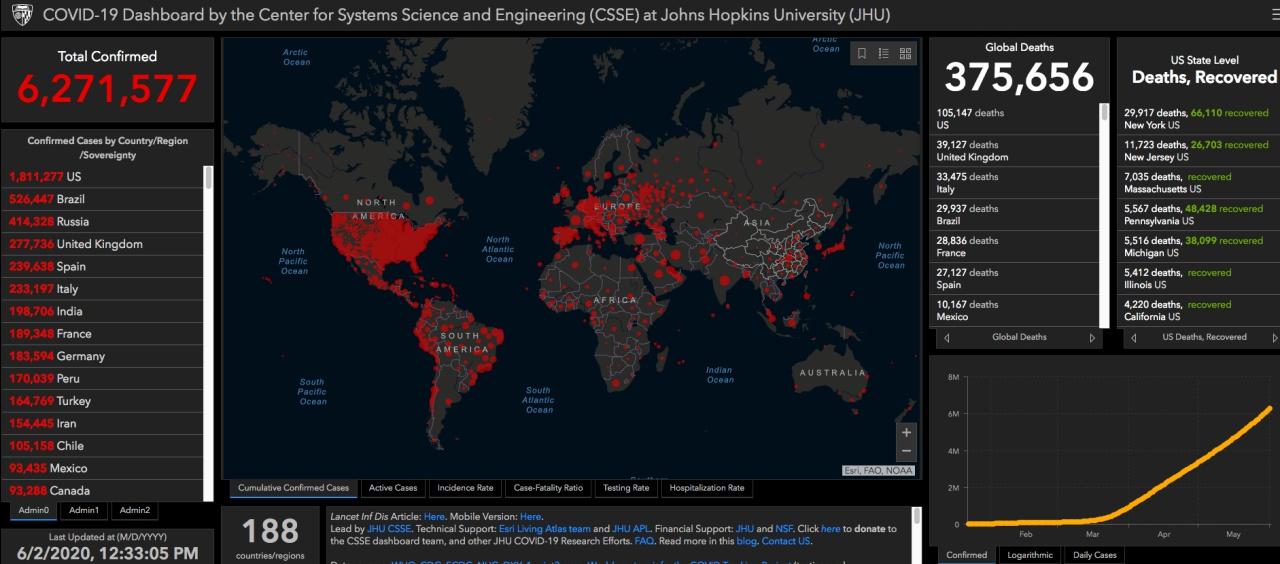Switch to the Admin2 tab
Viewport: 1280px width, 564px height.
click(134, 511)
